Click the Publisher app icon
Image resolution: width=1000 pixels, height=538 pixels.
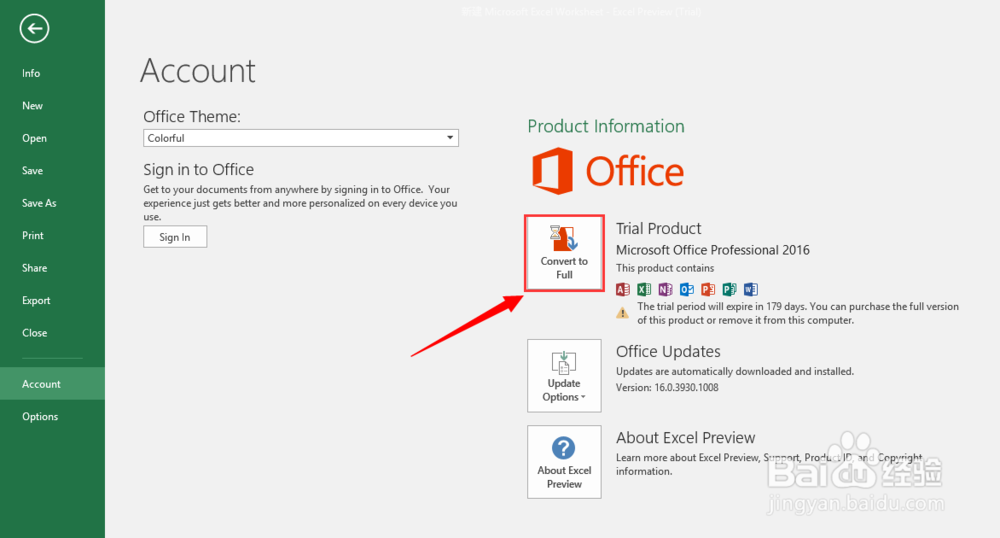tap(730, 289)
